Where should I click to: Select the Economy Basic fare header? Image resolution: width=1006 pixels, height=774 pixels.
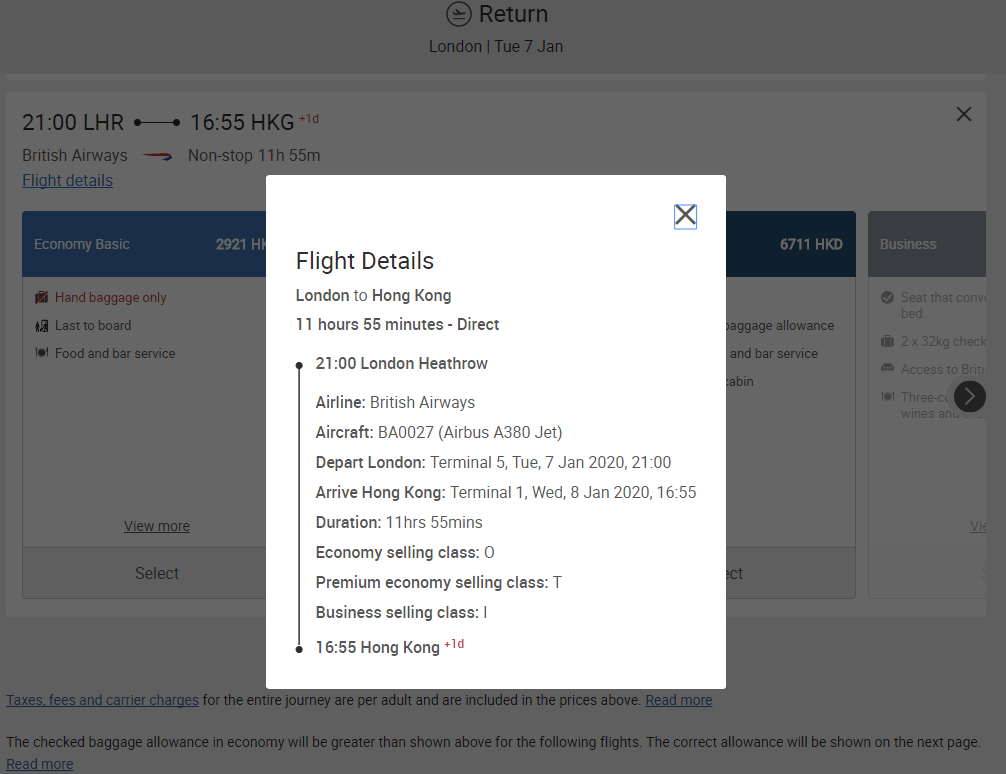point(144,245)
